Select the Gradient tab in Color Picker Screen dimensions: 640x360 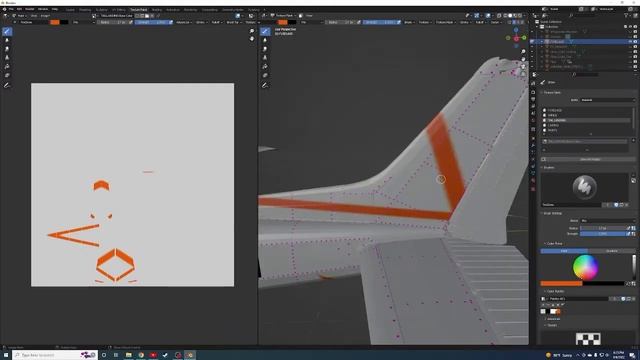tap(611, 251)
